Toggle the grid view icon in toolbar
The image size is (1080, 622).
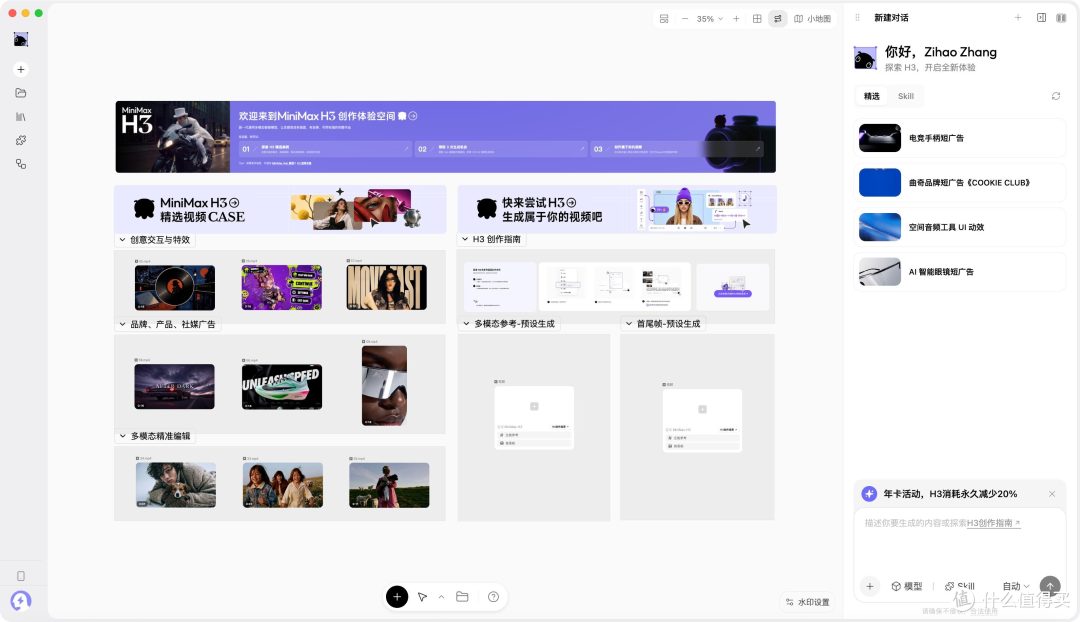[757, 19]
